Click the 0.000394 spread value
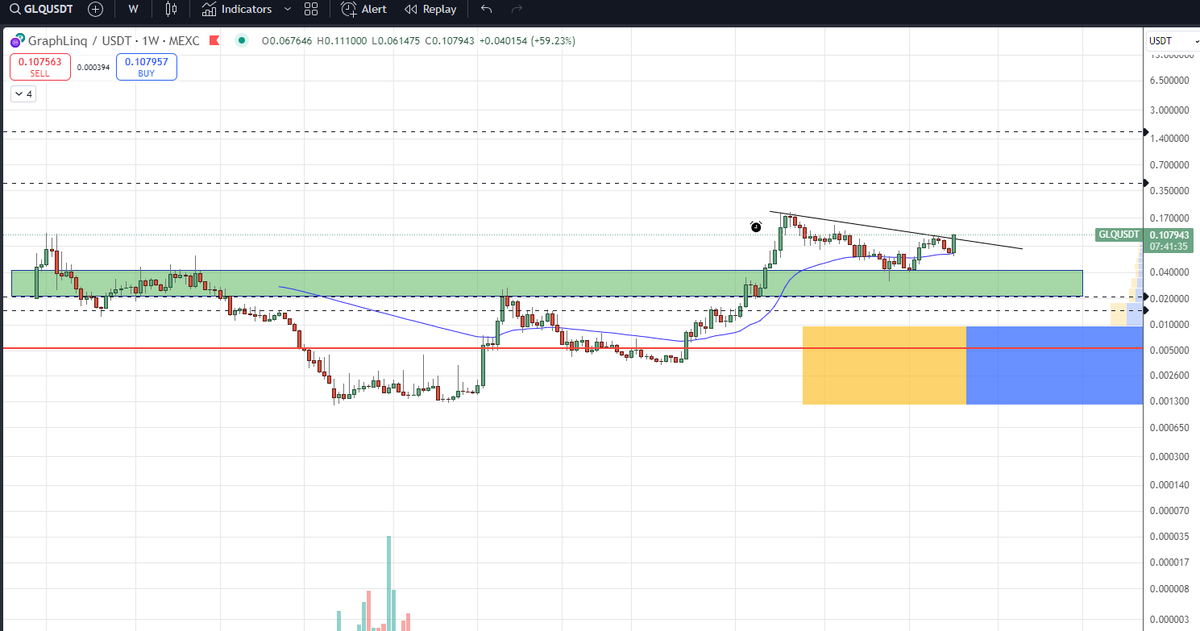This screenshot has width=1200, height=631. pos(93,67)
